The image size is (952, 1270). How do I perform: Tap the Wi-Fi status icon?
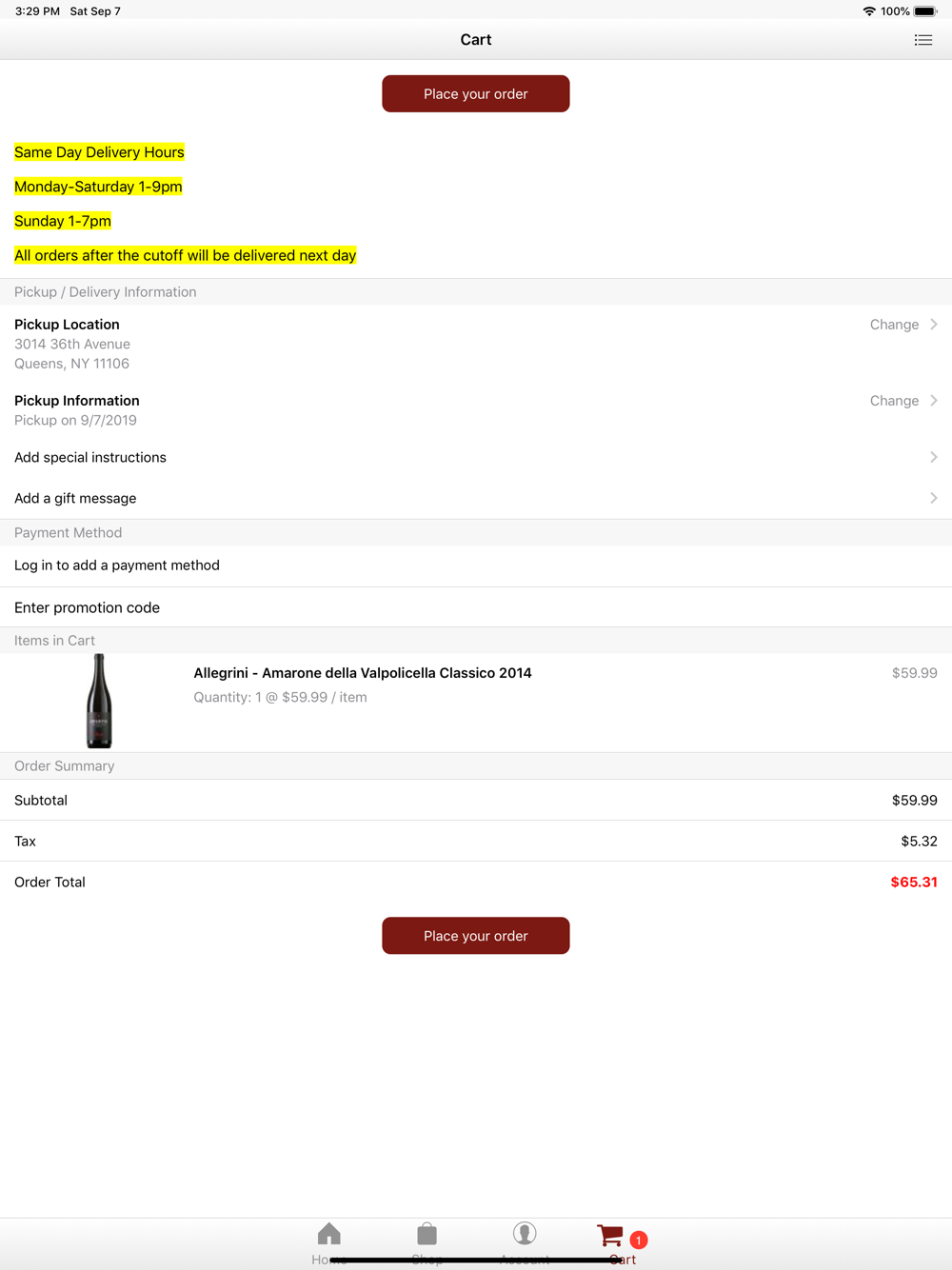869,11
